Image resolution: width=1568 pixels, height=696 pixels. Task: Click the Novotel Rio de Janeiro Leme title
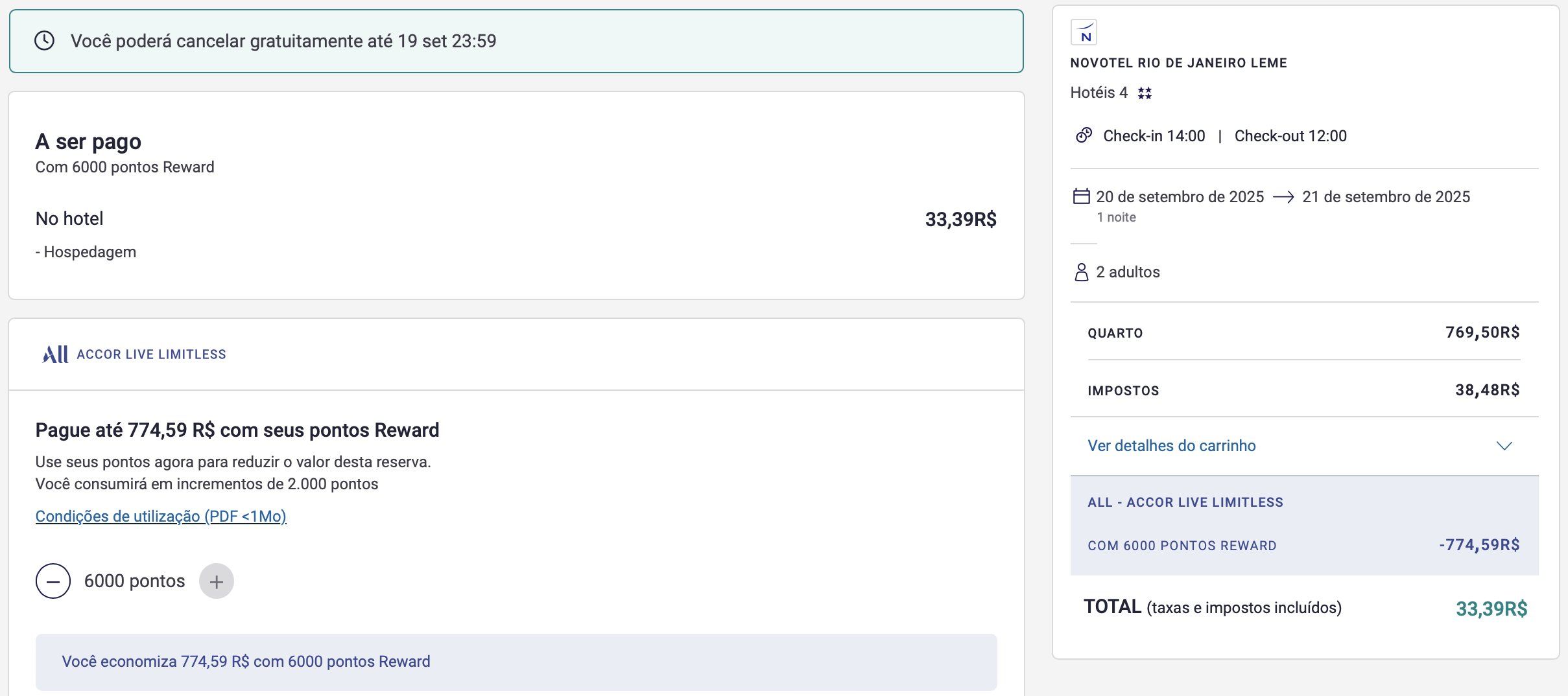1178,63
